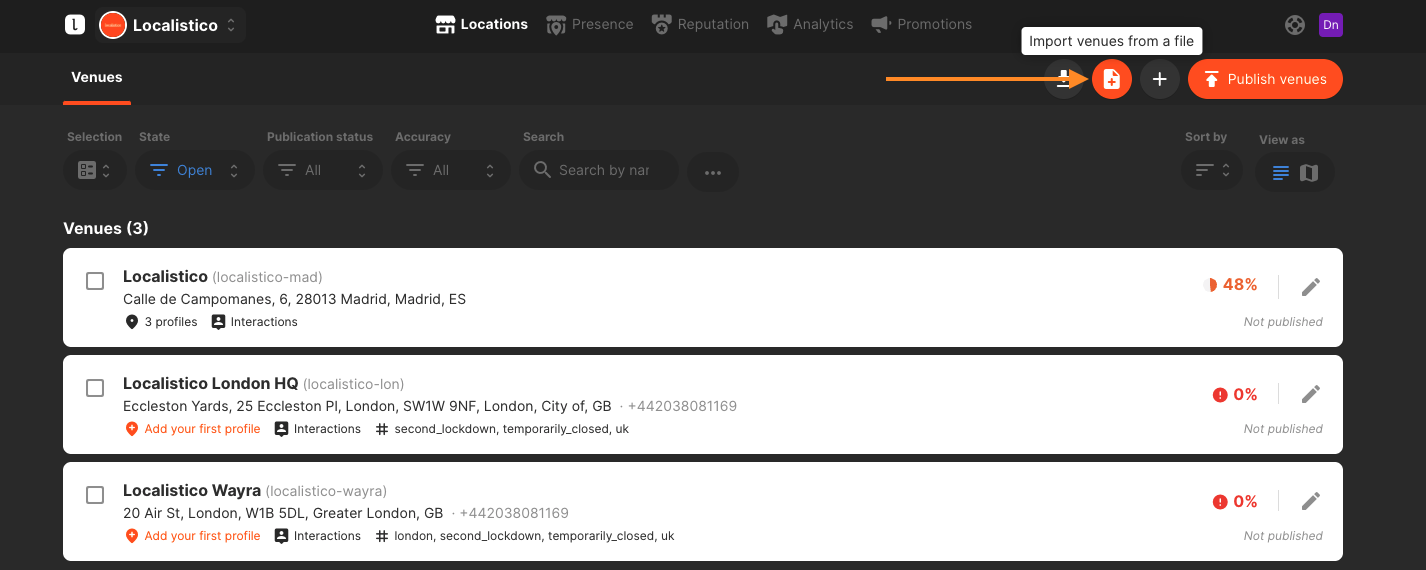The width and height of the screenshot is (1426, 570).
Task: Click Not published status on Madrid venue
Action: tap(1283, 322)
